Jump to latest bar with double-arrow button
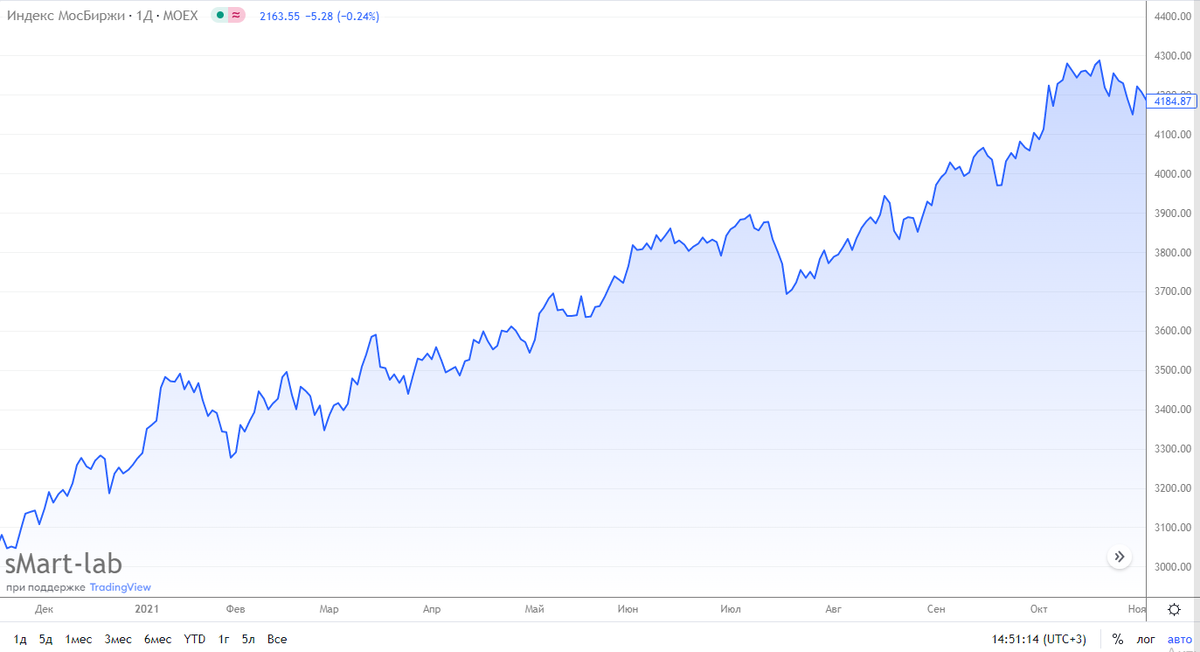 (1119, 557)
